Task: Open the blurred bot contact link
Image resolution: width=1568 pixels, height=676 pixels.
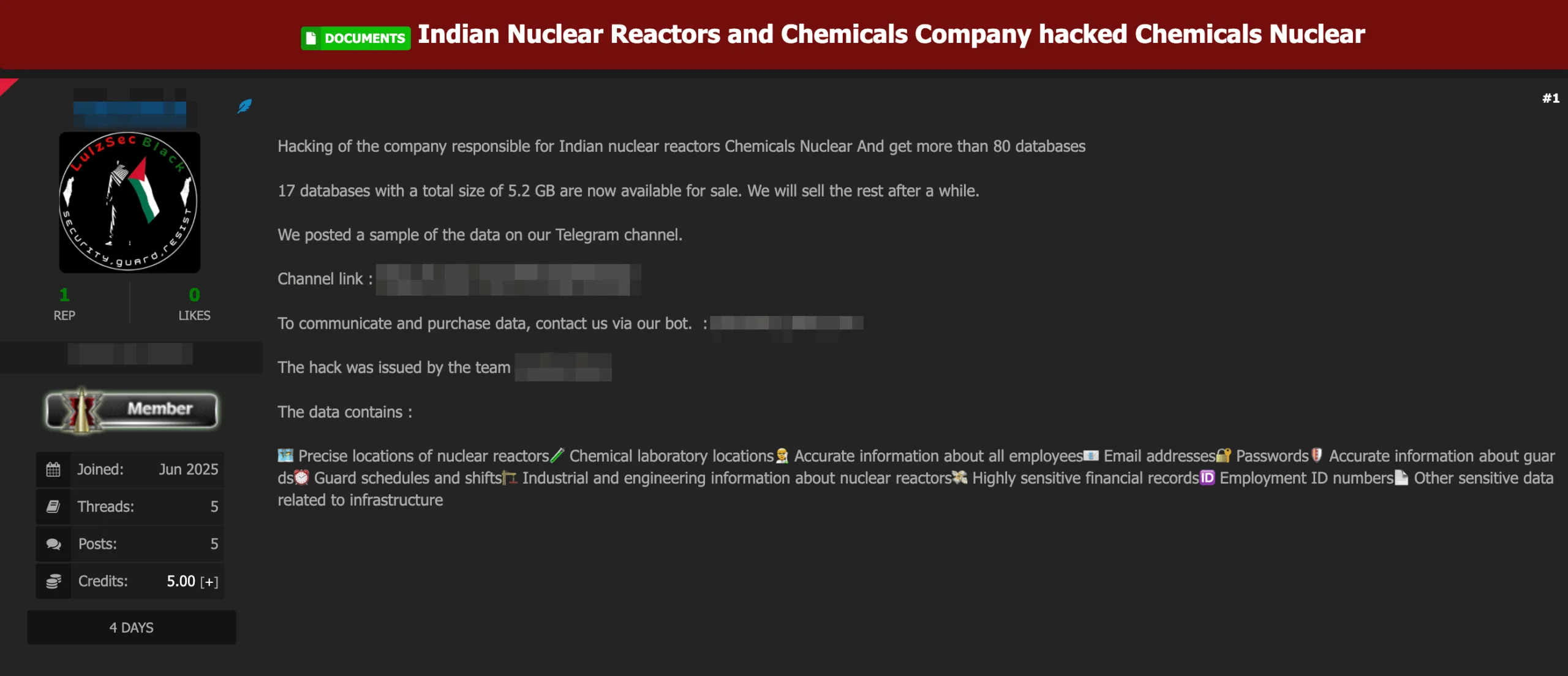Action: (x=786, y=323)
